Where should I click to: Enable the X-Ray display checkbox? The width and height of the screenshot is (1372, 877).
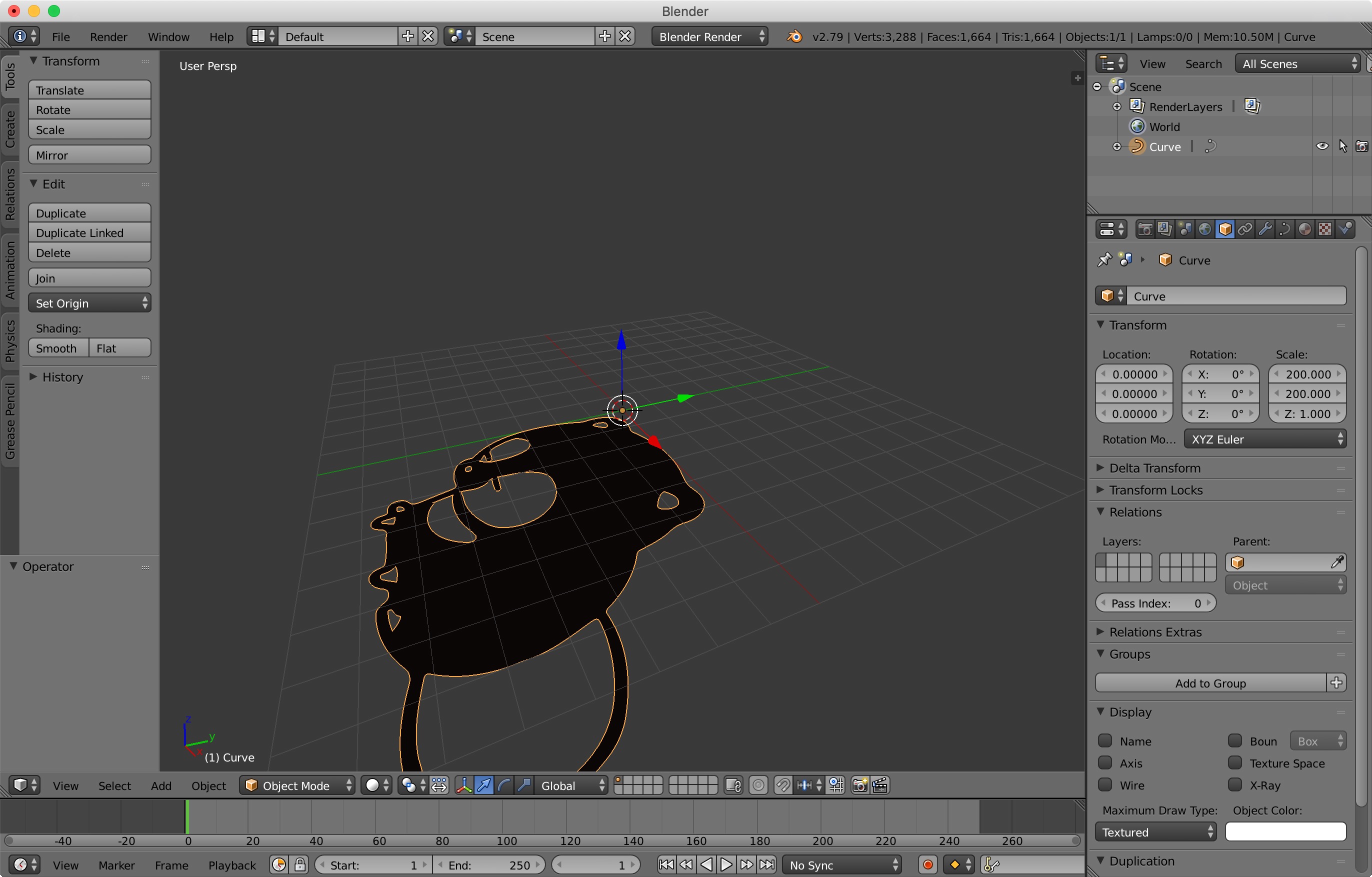pos(1234,784)
